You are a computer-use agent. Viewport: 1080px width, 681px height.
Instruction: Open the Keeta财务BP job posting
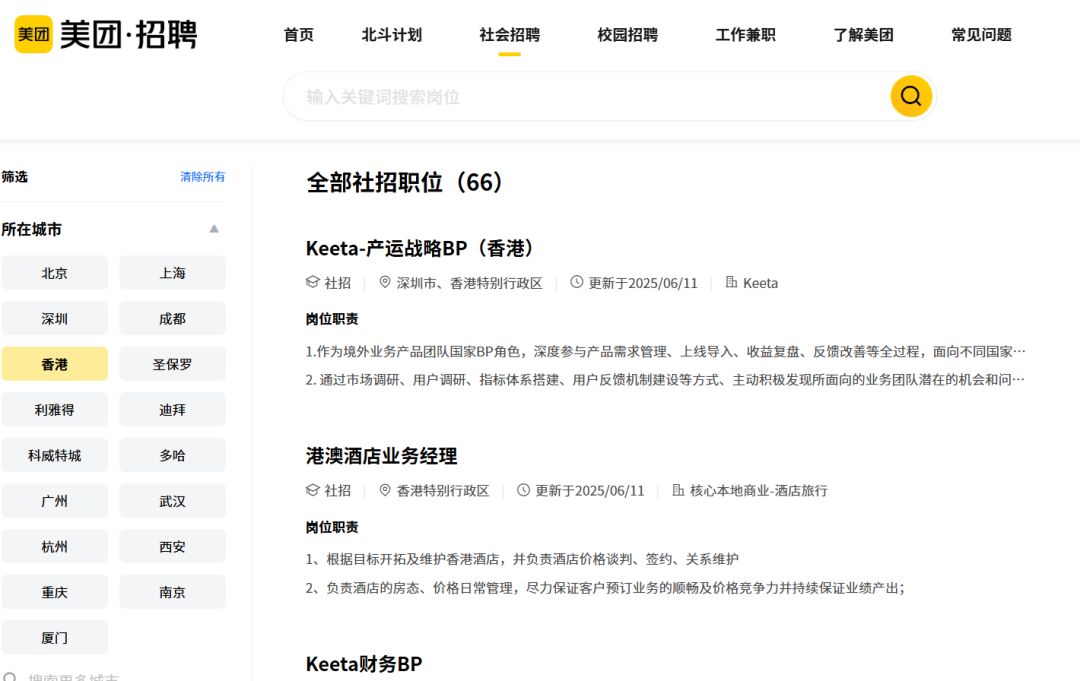click(364, 664)
